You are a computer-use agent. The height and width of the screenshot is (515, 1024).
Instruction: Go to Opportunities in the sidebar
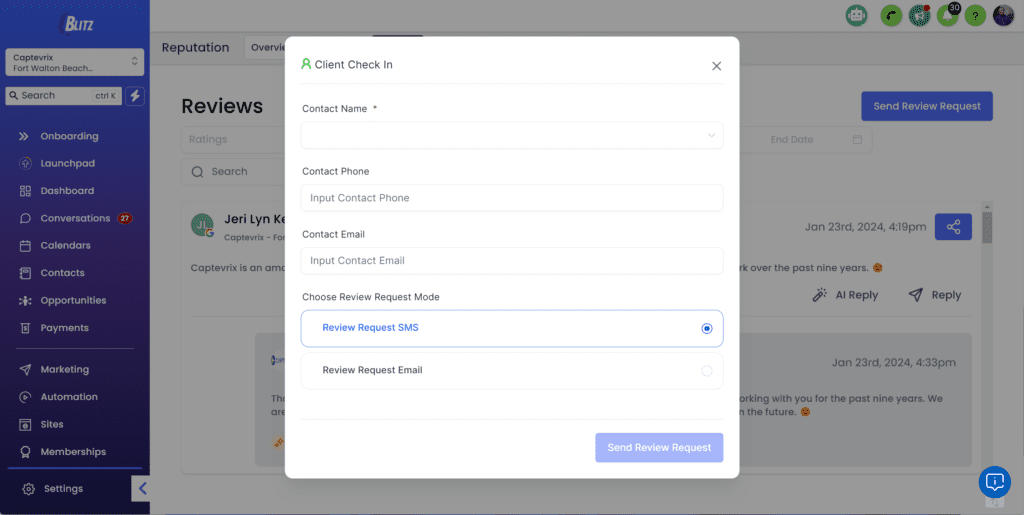[73, 300]
